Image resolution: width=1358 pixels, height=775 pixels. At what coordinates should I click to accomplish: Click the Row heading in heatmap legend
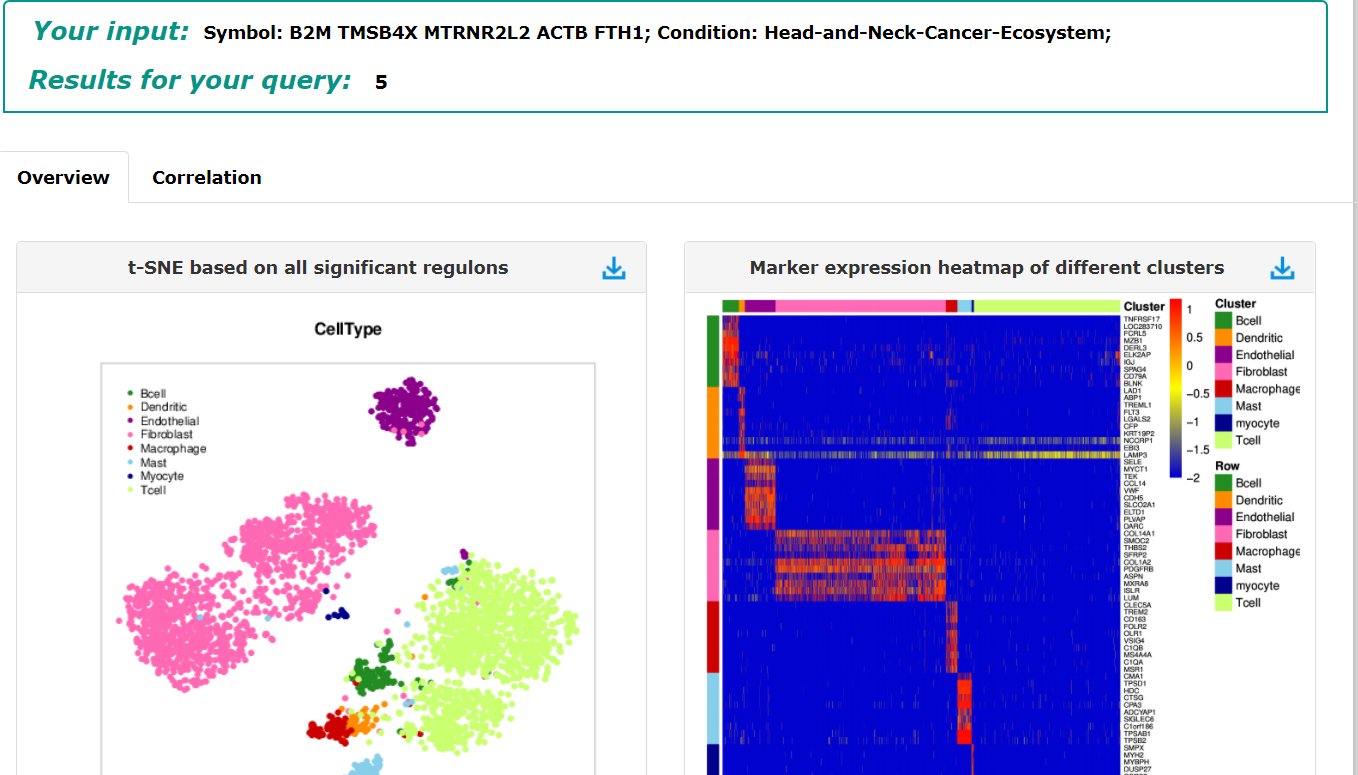pos(1227,466)
